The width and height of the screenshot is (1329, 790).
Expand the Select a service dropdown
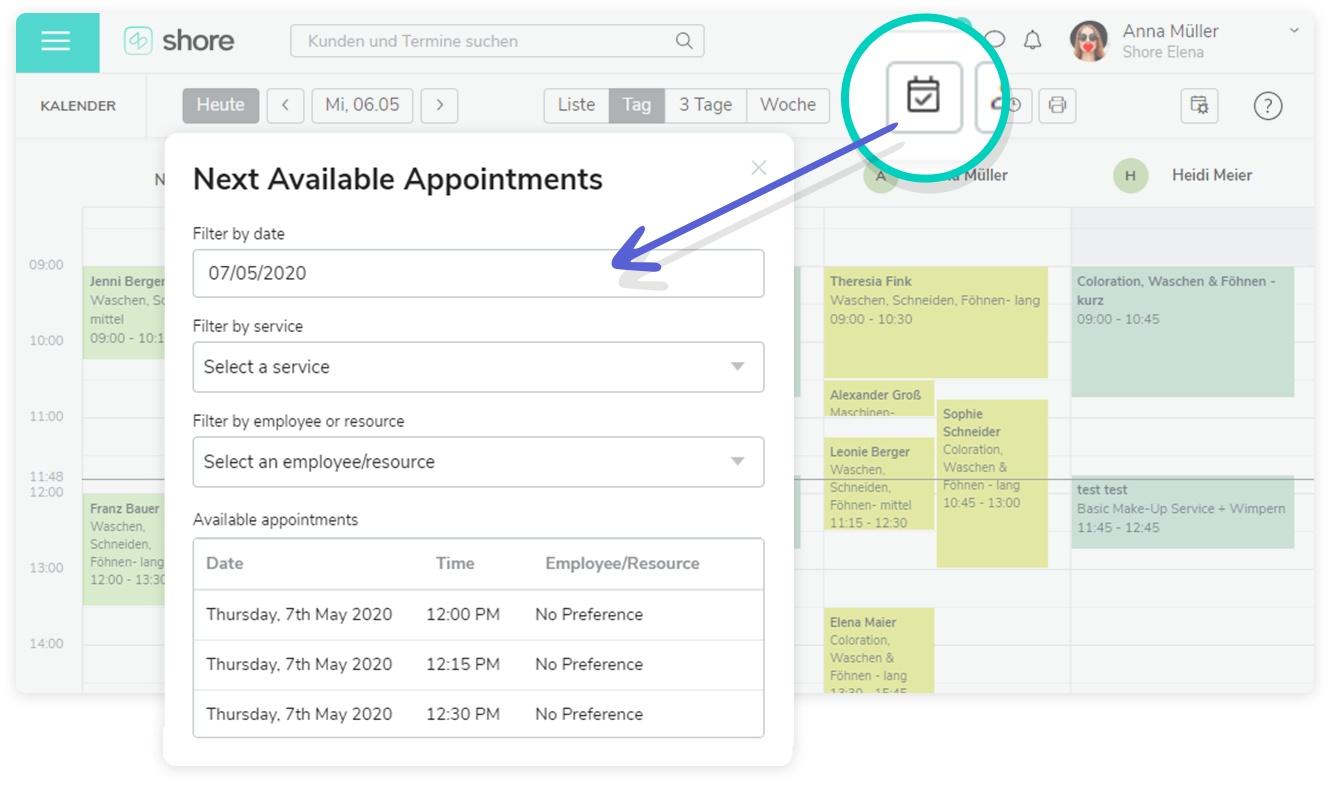tap(478, 367)
